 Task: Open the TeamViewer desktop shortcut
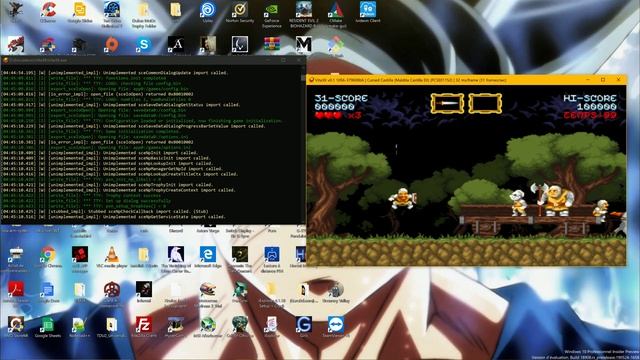click(x=336, y=327)
